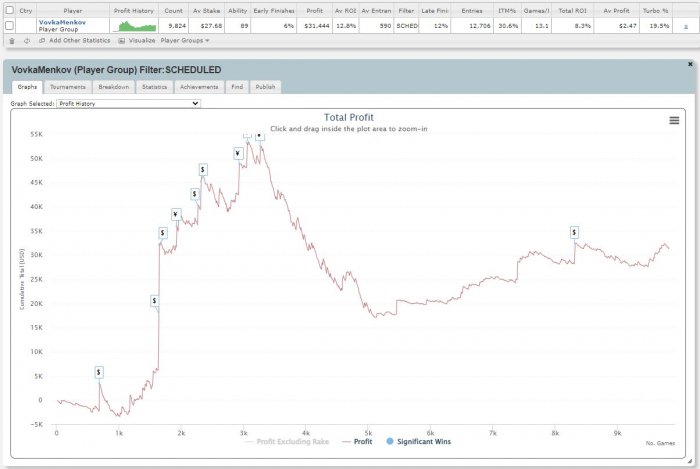Screen dimensions: 700x469
Task: Toggle the Profit series in legend
Action: pos(357,441)
